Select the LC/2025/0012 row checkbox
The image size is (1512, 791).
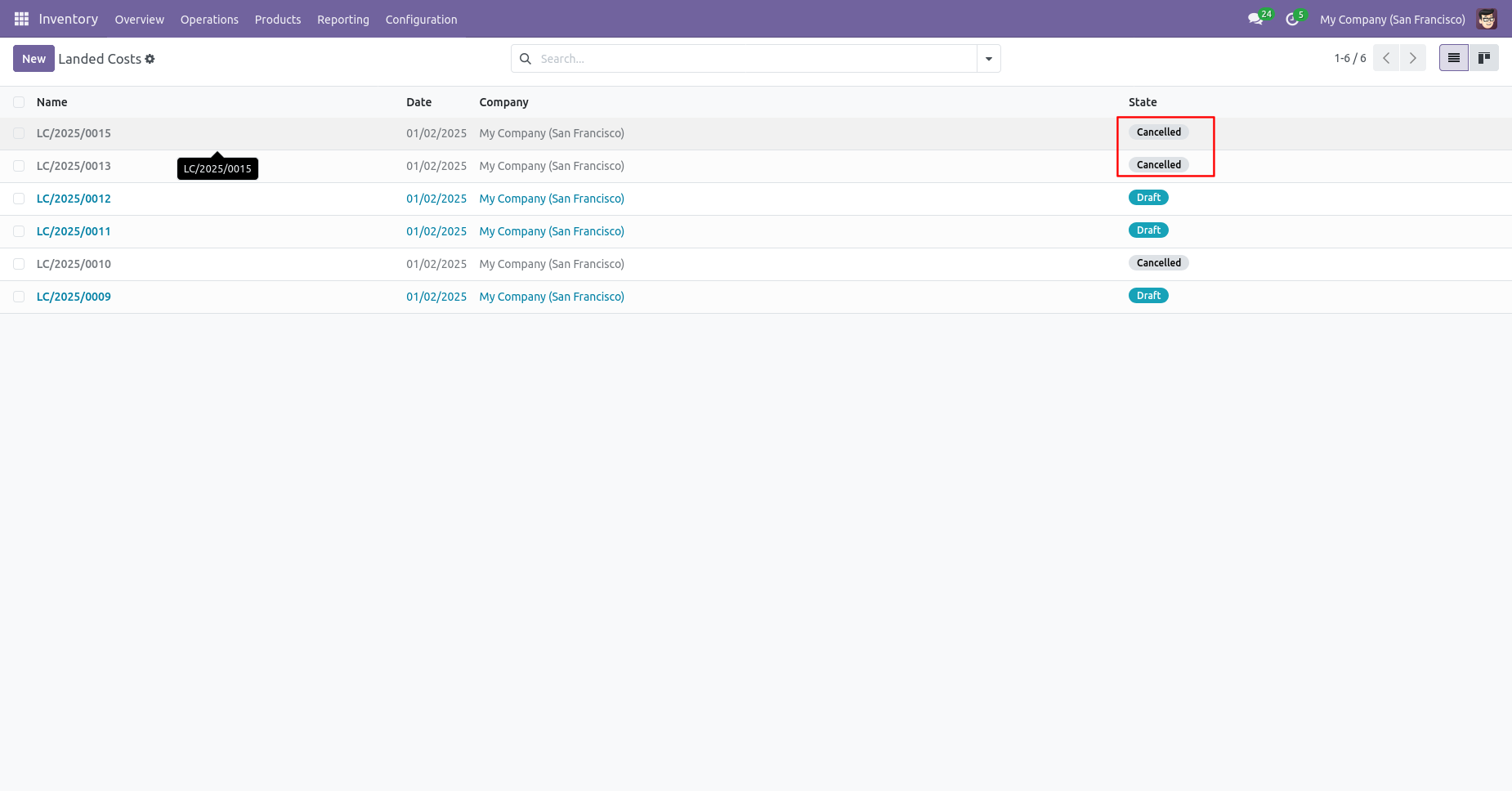[19, 199]
